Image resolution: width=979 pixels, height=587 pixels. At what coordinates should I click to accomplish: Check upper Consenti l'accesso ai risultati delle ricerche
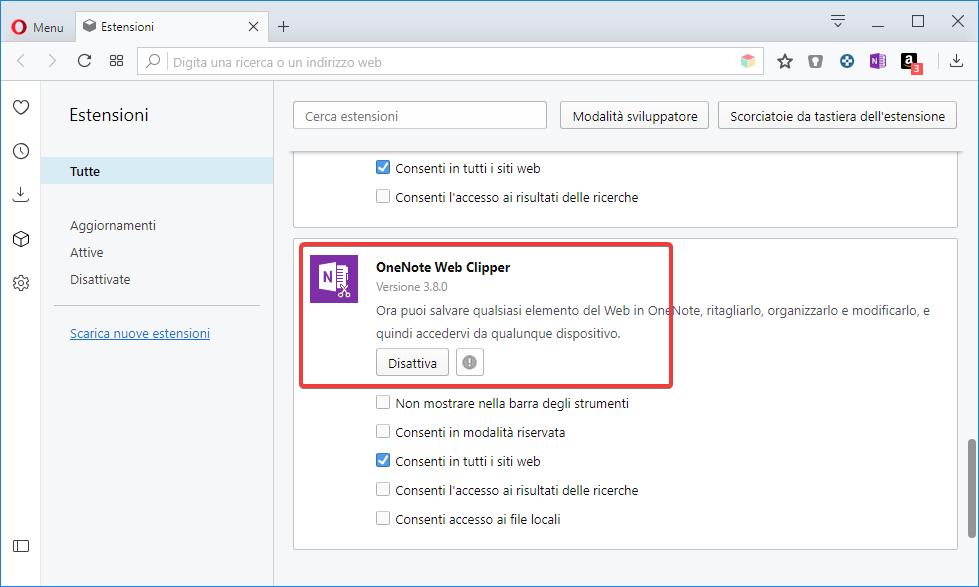click(383, 196)
